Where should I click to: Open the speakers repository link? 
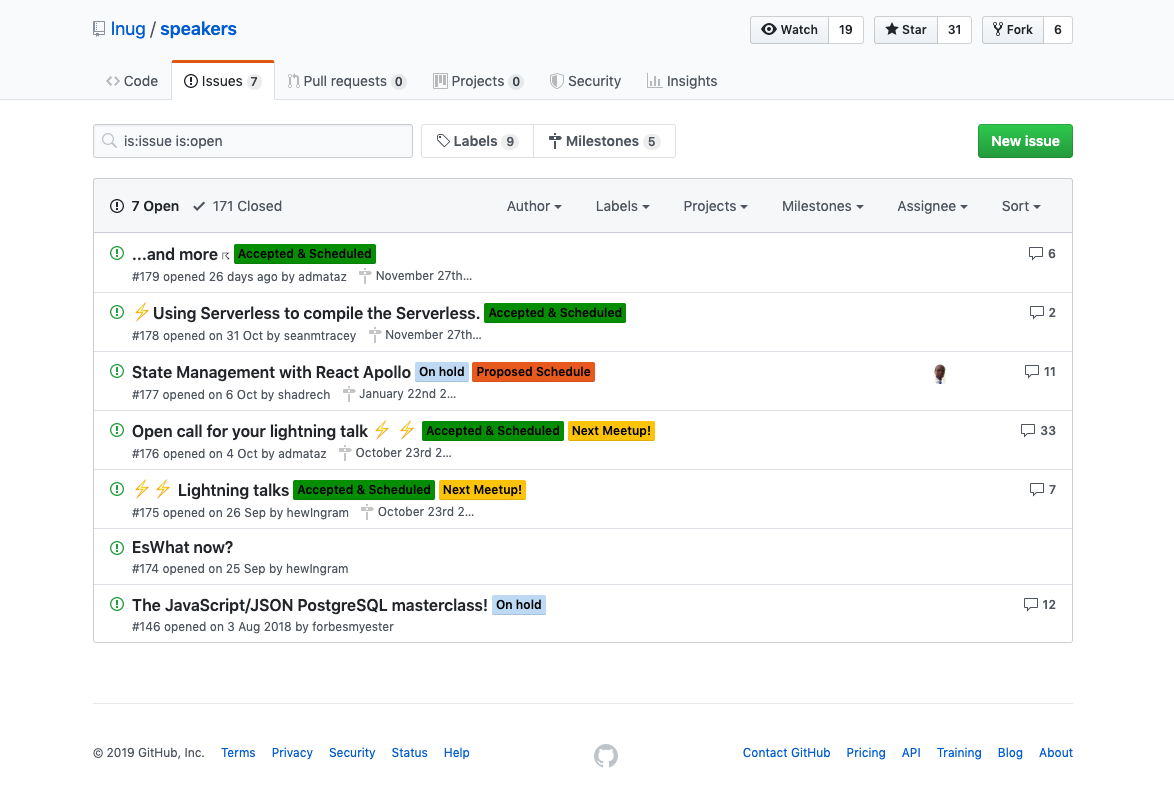(x=198, y=28)
